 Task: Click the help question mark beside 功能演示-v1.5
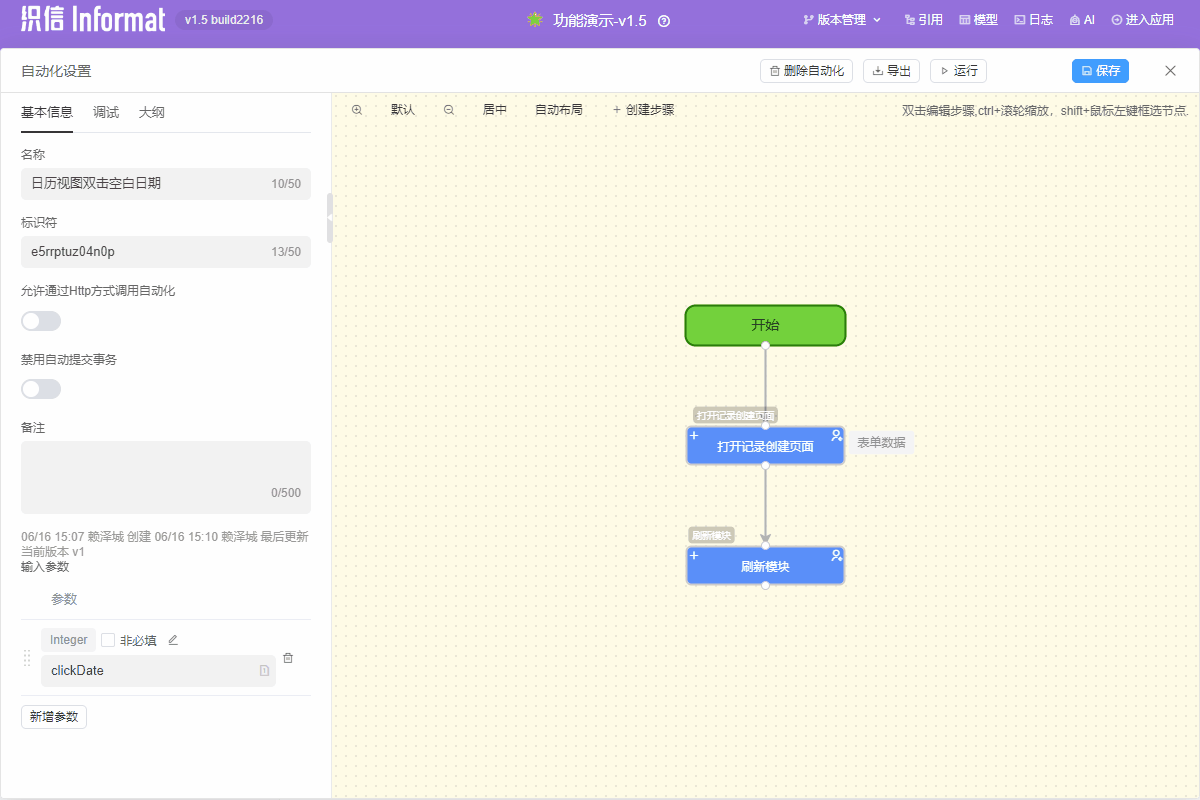click(664, 20)
